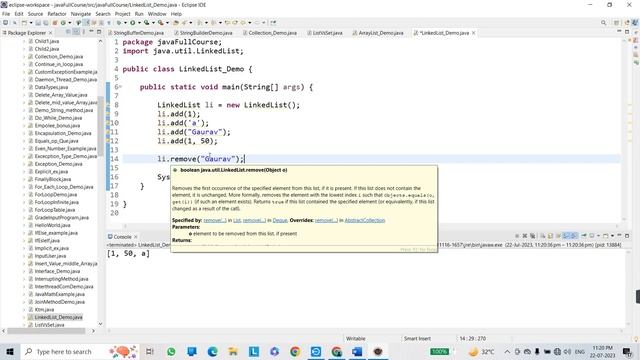Viewport: 640px width, 360px height.
Task: Remove all terminated launches in console
Action: [x=533, y=236]
